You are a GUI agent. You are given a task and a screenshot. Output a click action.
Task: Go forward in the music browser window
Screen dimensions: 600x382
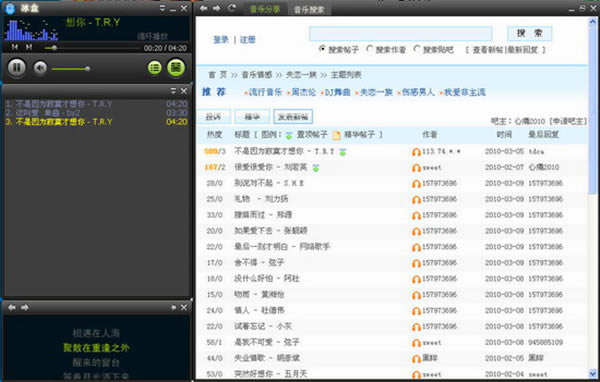[x=217, y=8]
